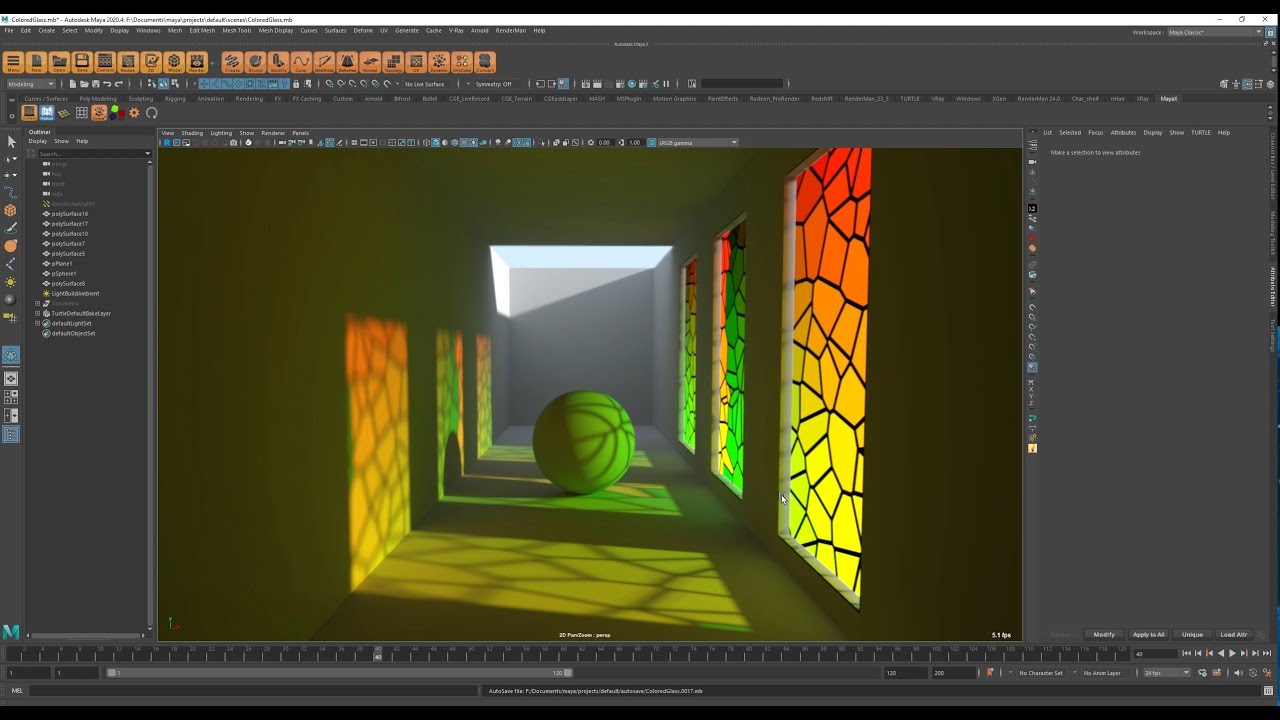
Task: Click the Apply to All button
Action: coord(1148,634)
